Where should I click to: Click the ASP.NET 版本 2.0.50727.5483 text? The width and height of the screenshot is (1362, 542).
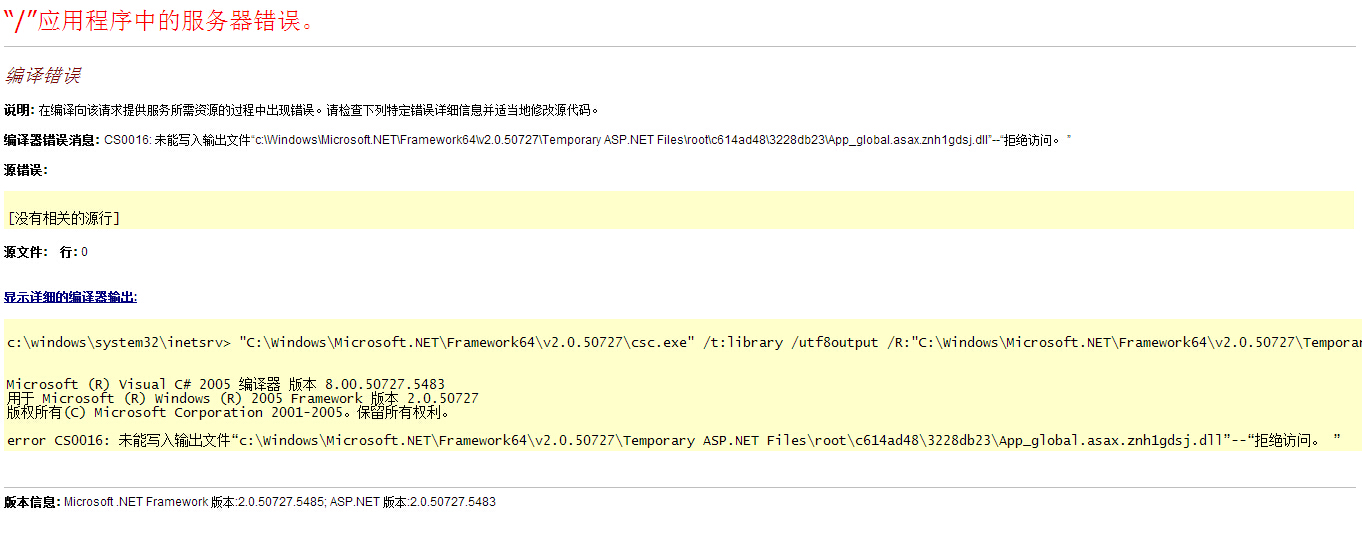(x=412, y=502)
